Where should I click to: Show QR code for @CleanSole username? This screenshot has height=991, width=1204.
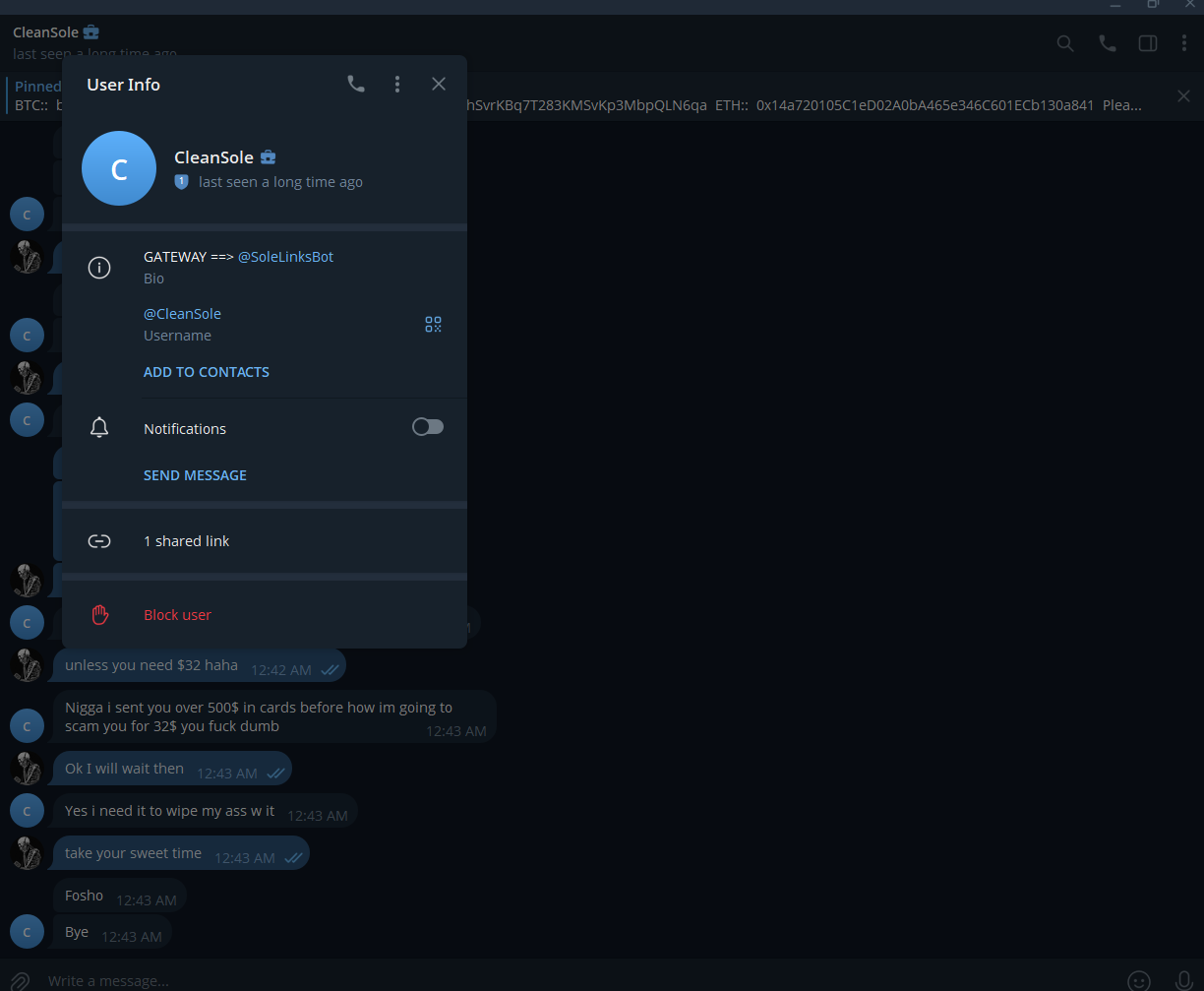pos(433,325)
